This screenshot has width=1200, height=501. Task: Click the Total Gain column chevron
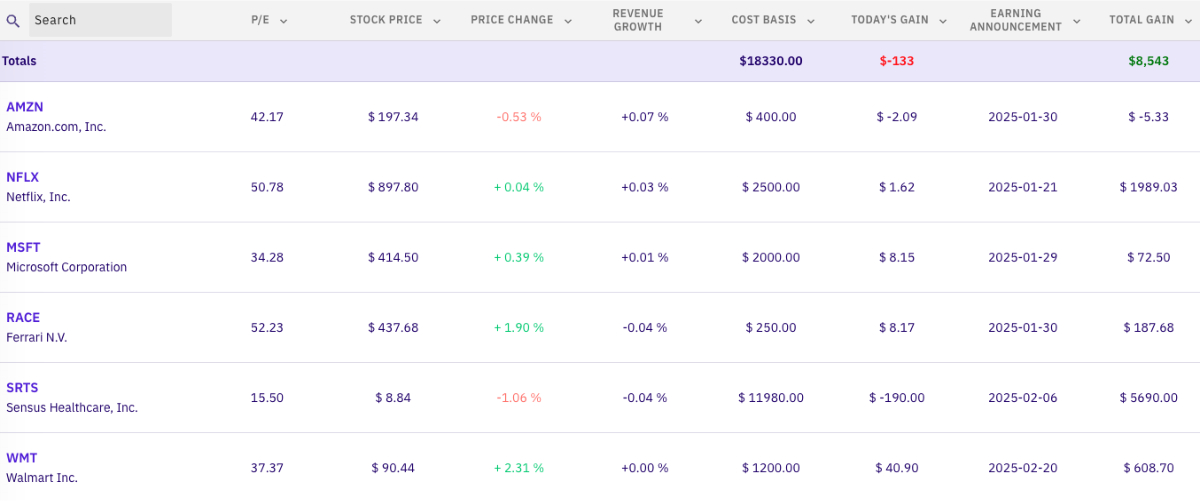click(x=1189, y=20)
